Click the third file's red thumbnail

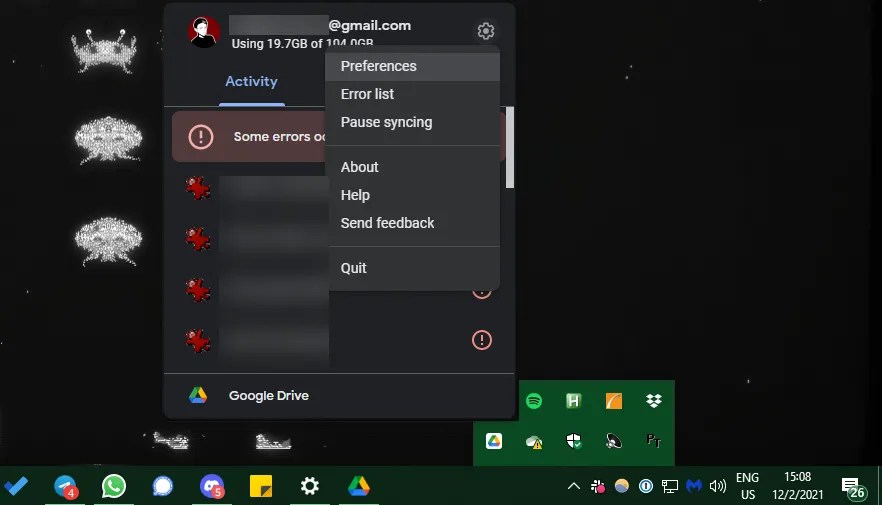tap(198, 290)
